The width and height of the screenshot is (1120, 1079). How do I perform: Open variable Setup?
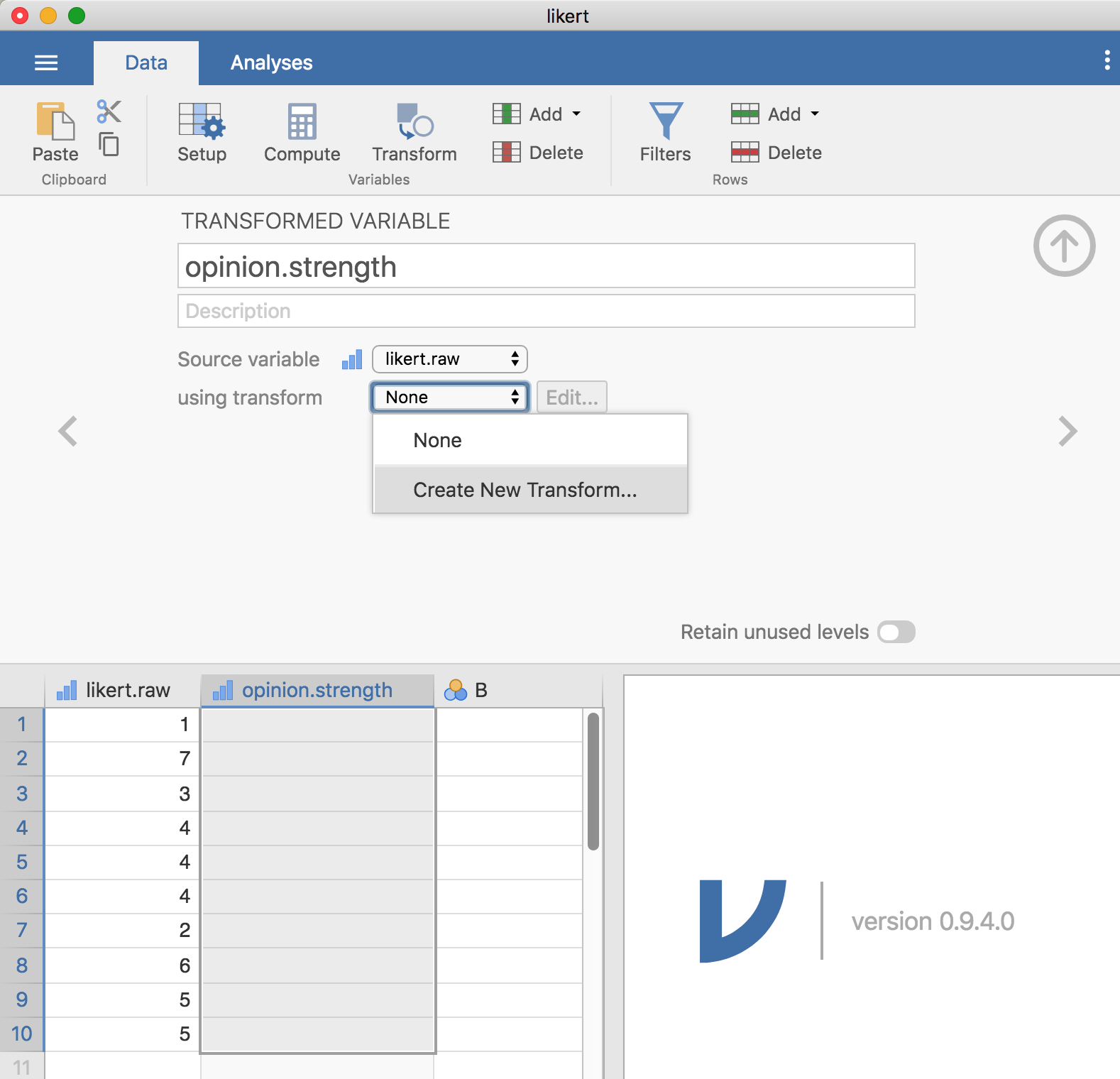coord(202,133)
